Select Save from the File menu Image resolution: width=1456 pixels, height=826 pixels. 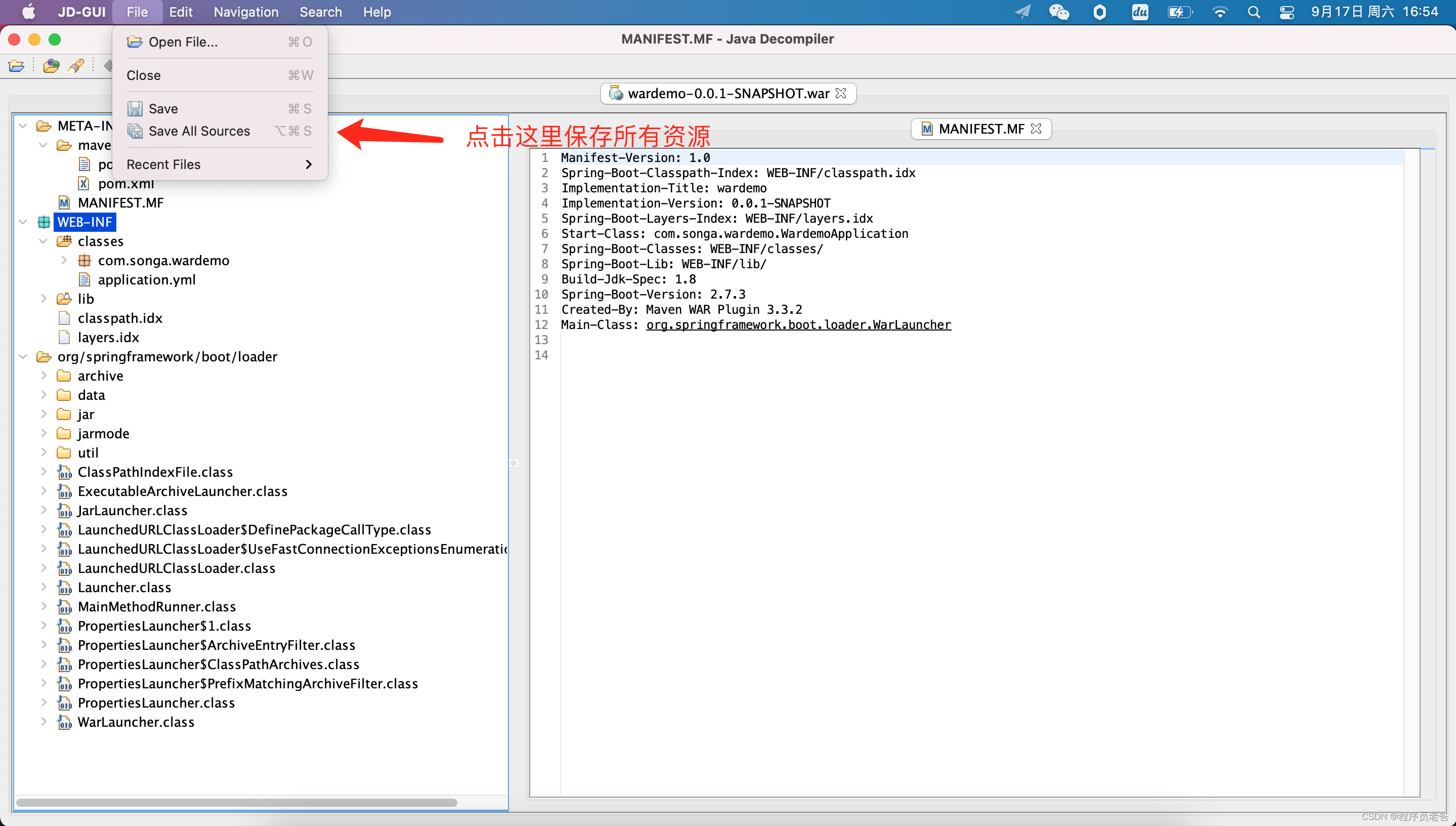220,108
